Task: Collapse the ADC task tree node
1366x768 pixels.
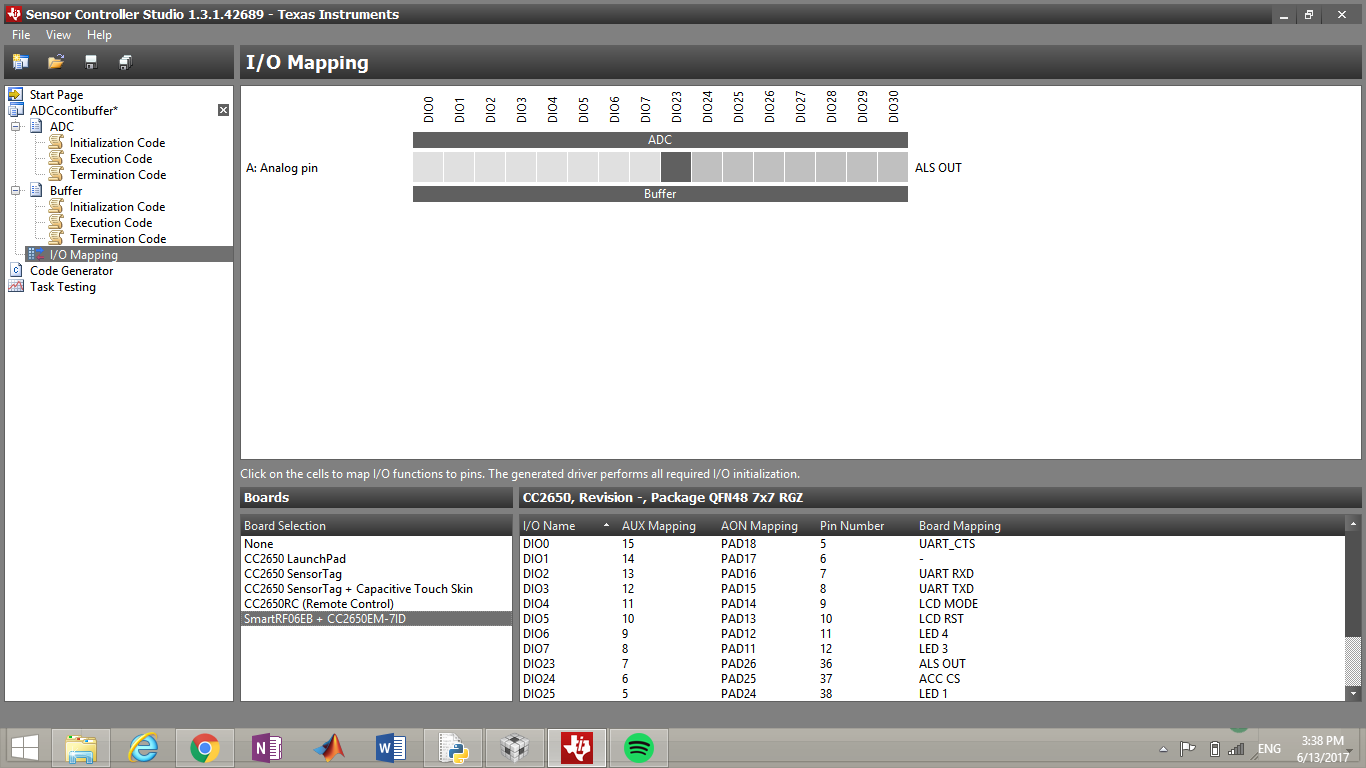Action: coord(16,127)
